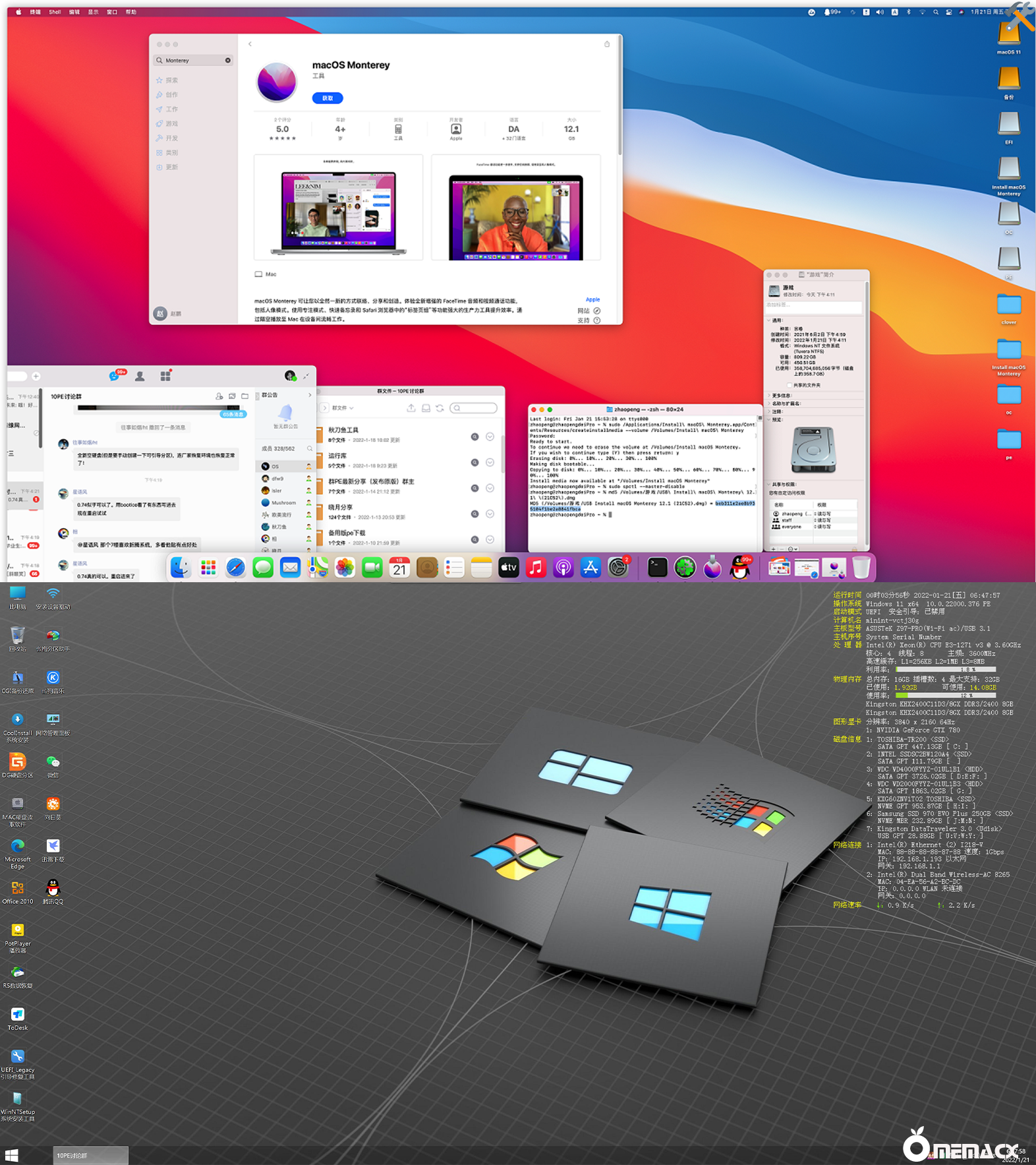The width and height of the screenshot is (1036, 1165).
Task: Check the shared folder checkbox
Action: (790, 385)
